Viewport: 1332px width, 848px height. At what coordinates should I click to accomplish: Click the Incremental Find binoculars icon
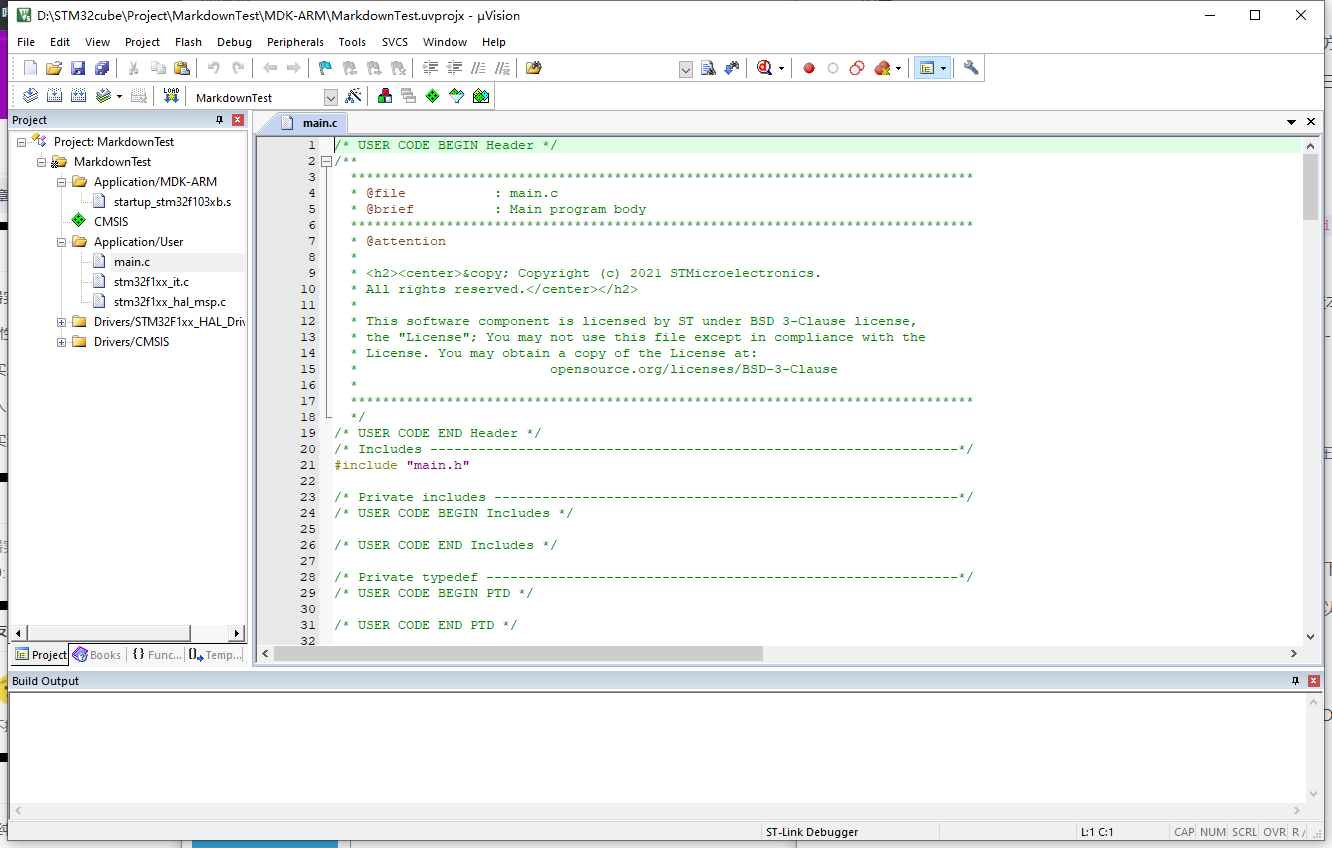click(x=732, y=68)
